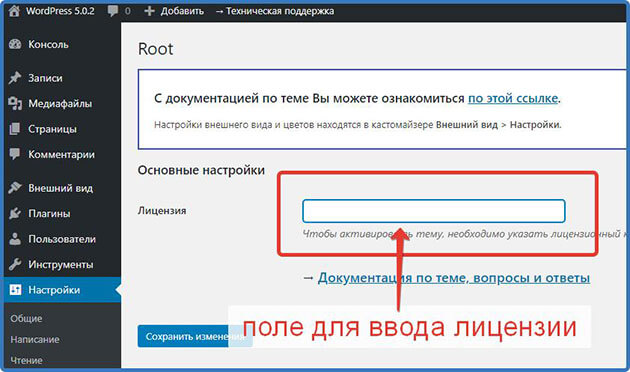Click the plus icon next to Добавить
The image size is (630, 372).
149,11
